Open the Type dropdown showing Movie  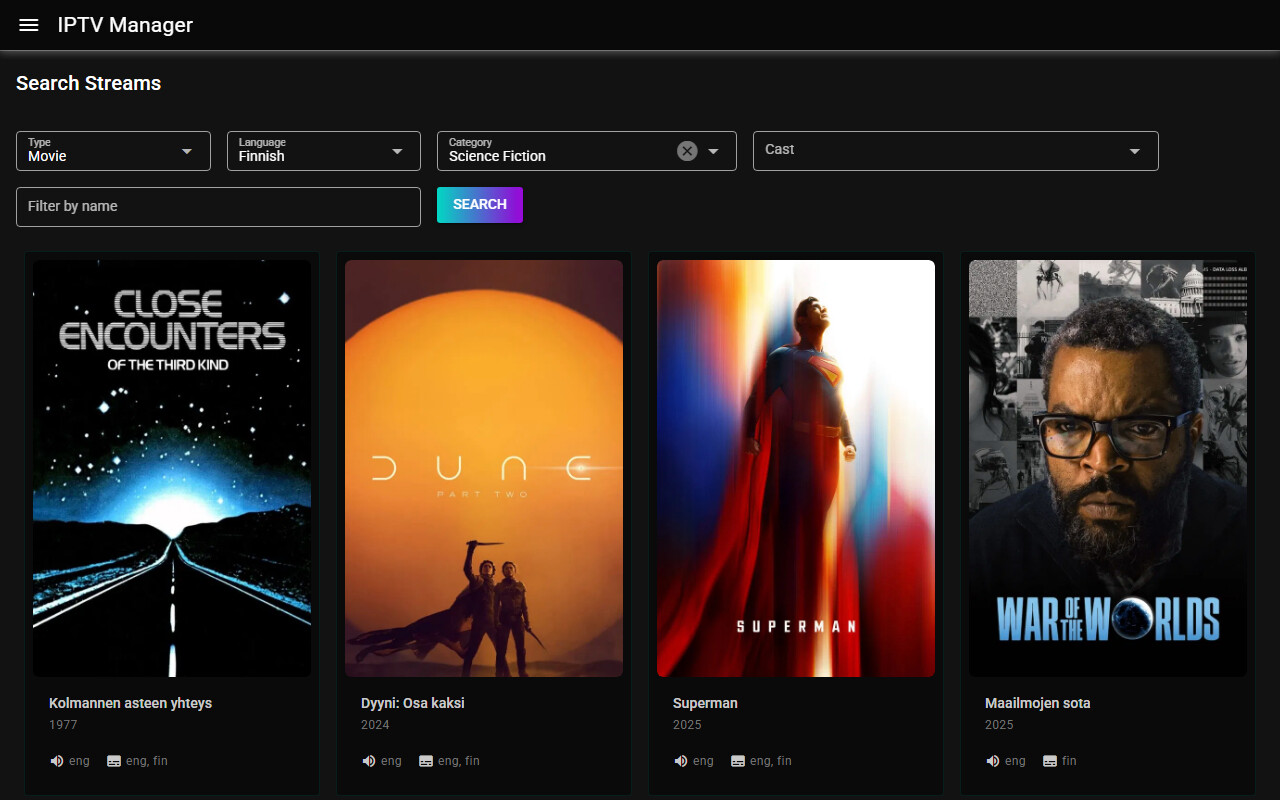[x=113, y=151]
